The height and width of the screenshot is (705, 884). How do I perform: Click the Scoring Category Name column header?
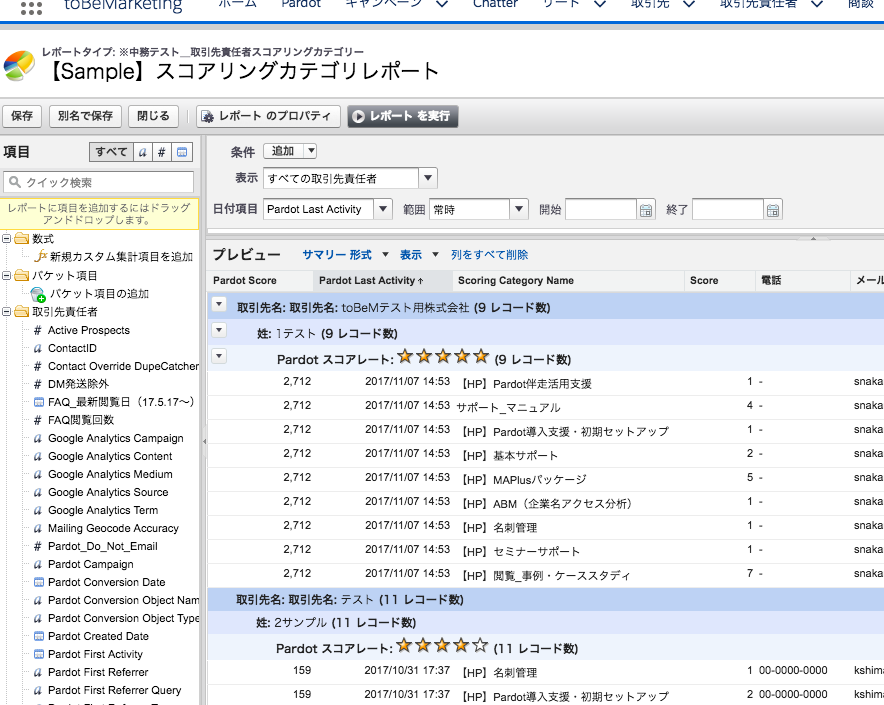pos(568,280)
